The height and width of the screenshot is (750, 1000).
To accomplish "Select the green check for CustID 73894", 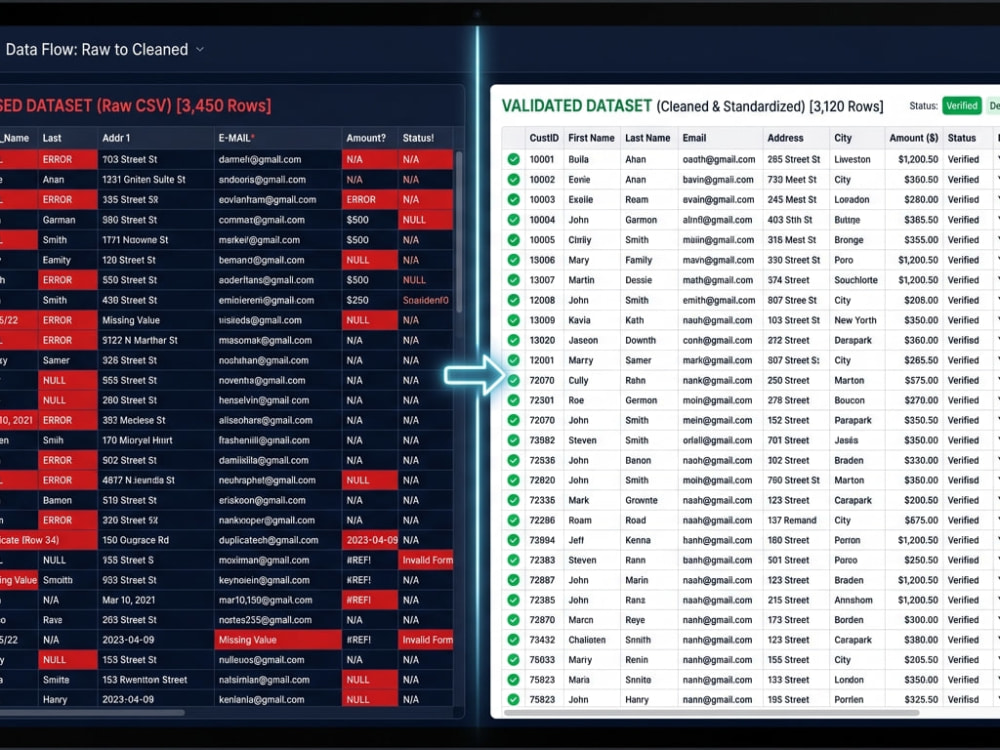I will click(x=513, y=540).
